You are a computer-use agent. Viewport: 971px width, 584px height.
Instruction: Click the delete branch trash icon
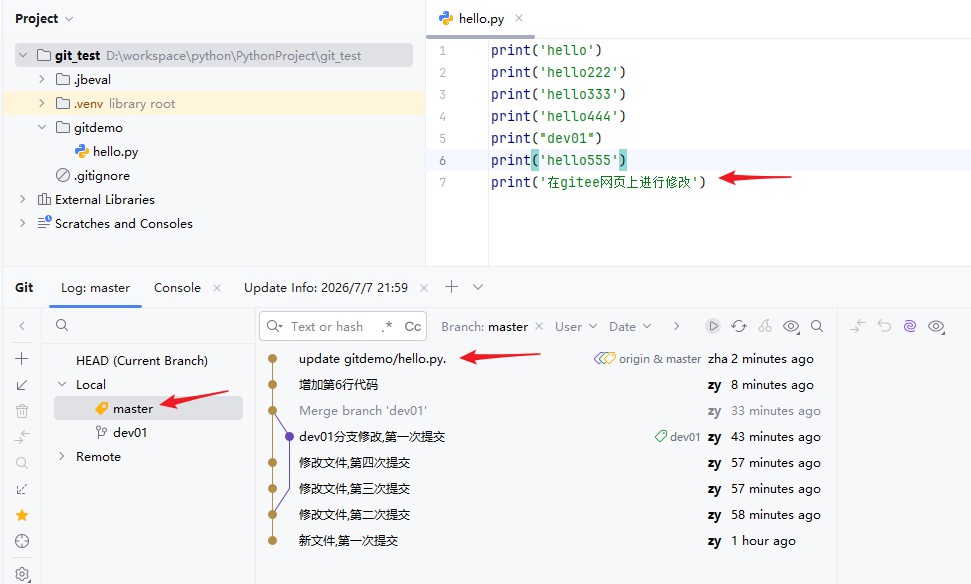(x=22, y=411)
